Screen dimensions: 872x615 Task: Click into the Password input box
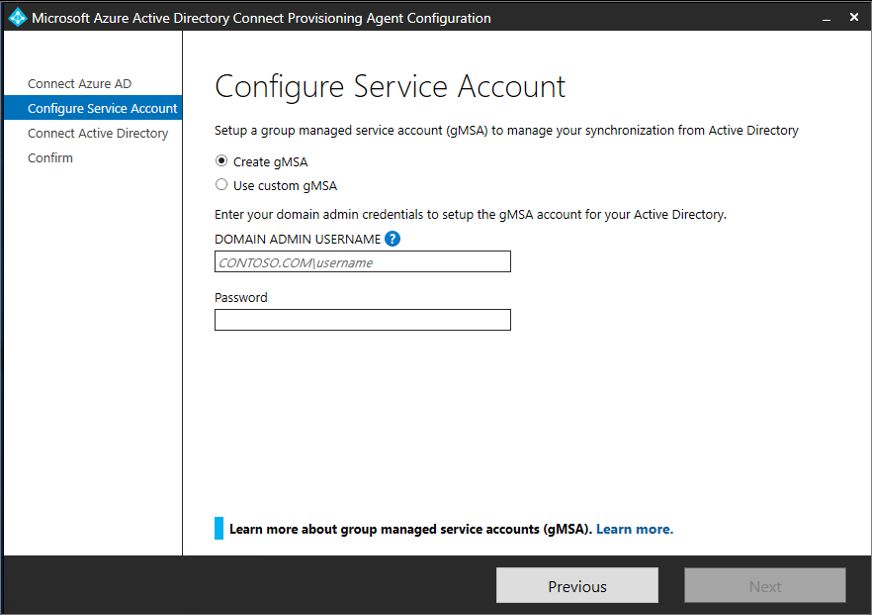pos(362,320)
